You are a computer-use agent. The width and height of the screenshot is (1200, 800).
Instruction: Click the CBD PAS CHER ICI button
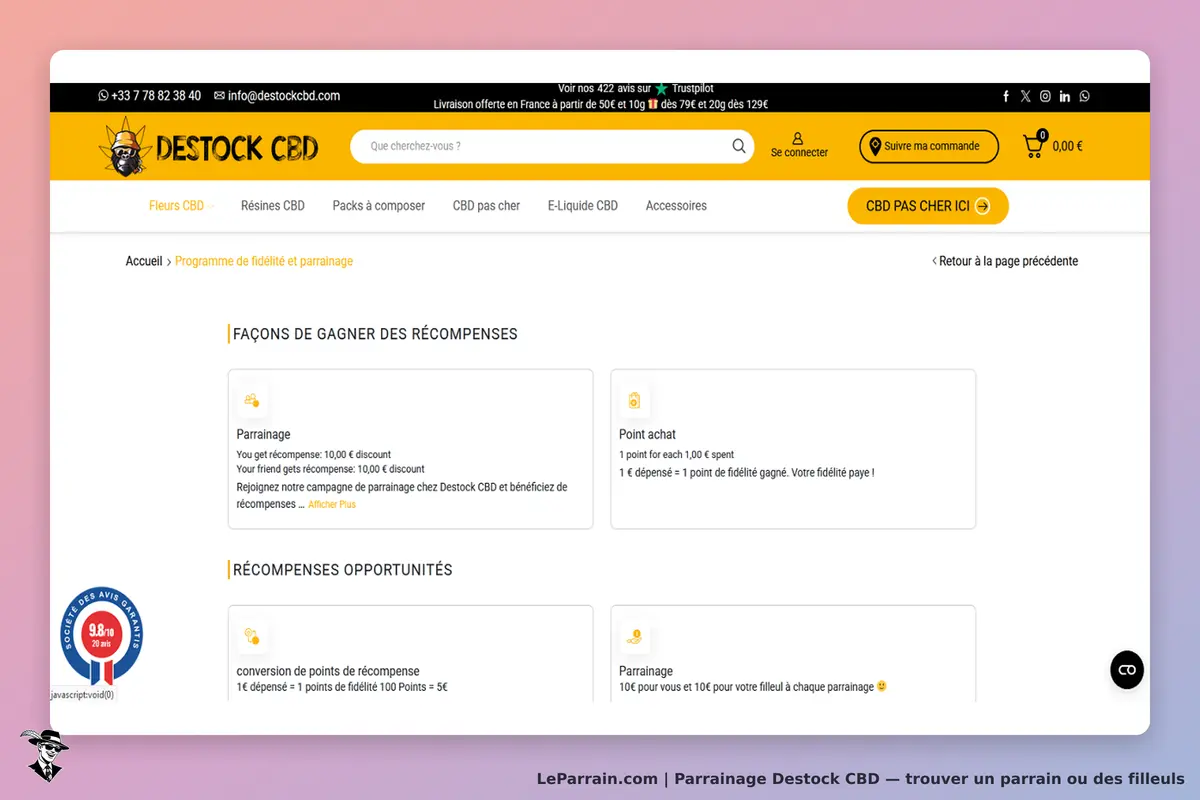click(928, 206)
